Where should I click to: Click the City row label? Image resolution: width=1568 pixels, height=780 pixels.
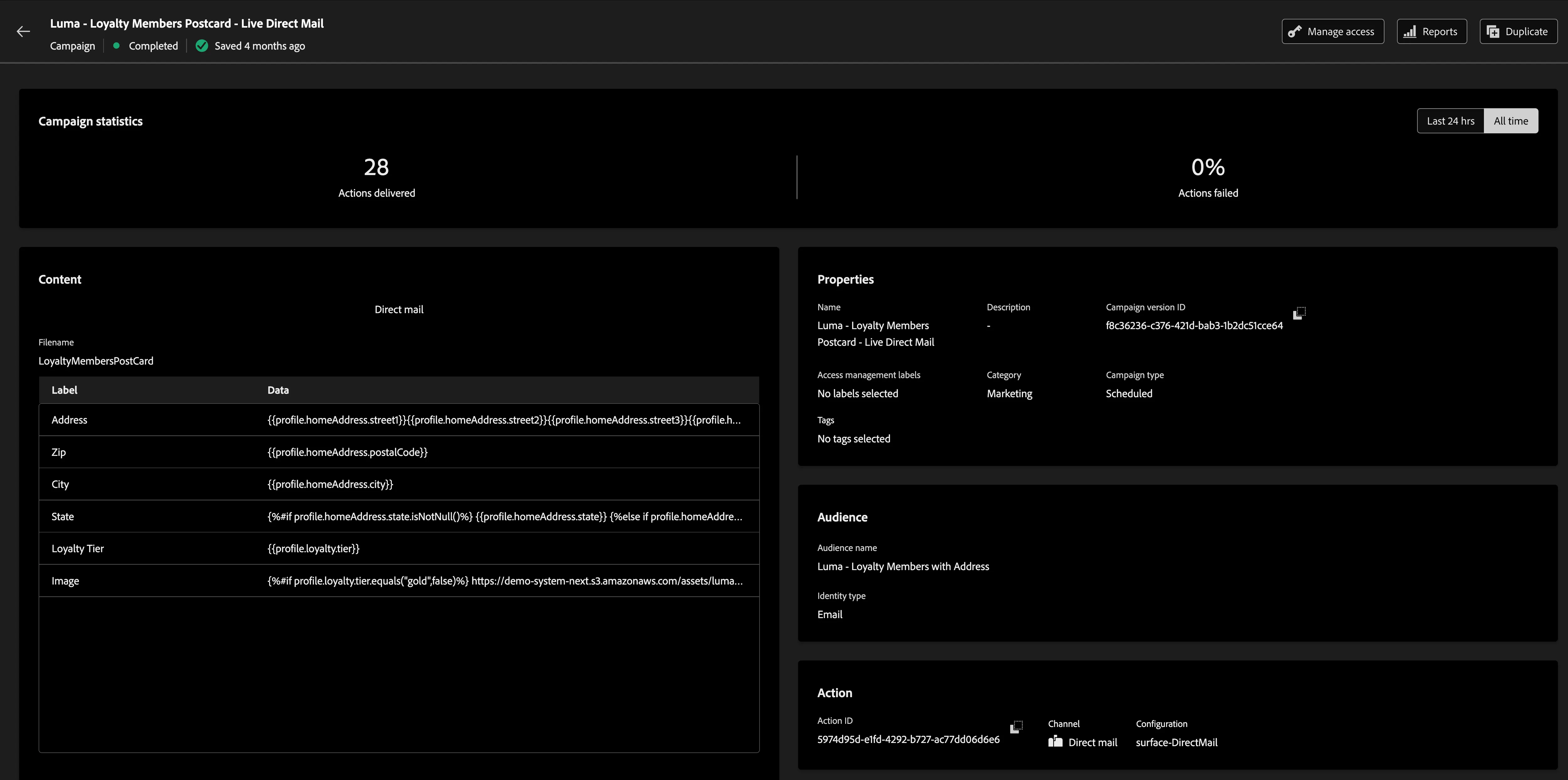pos(60,484)
